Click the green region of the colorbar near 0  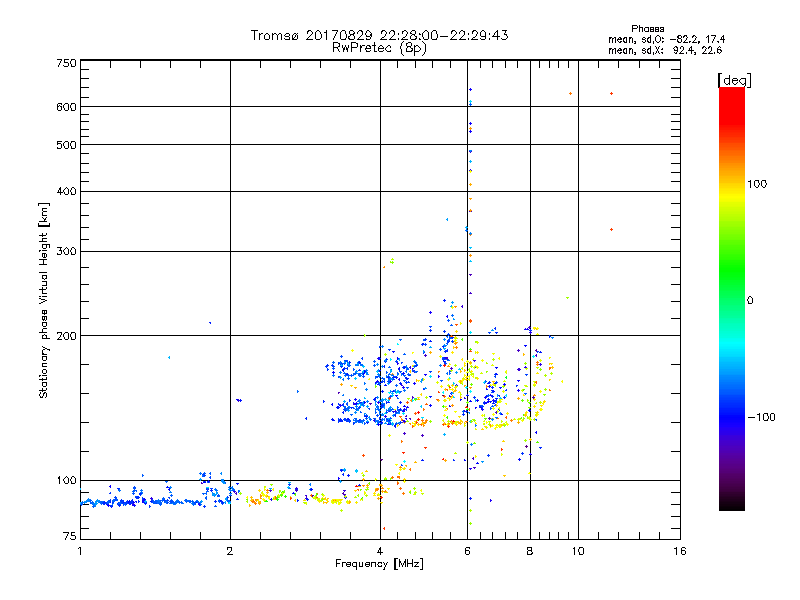(x=732, y=287)
